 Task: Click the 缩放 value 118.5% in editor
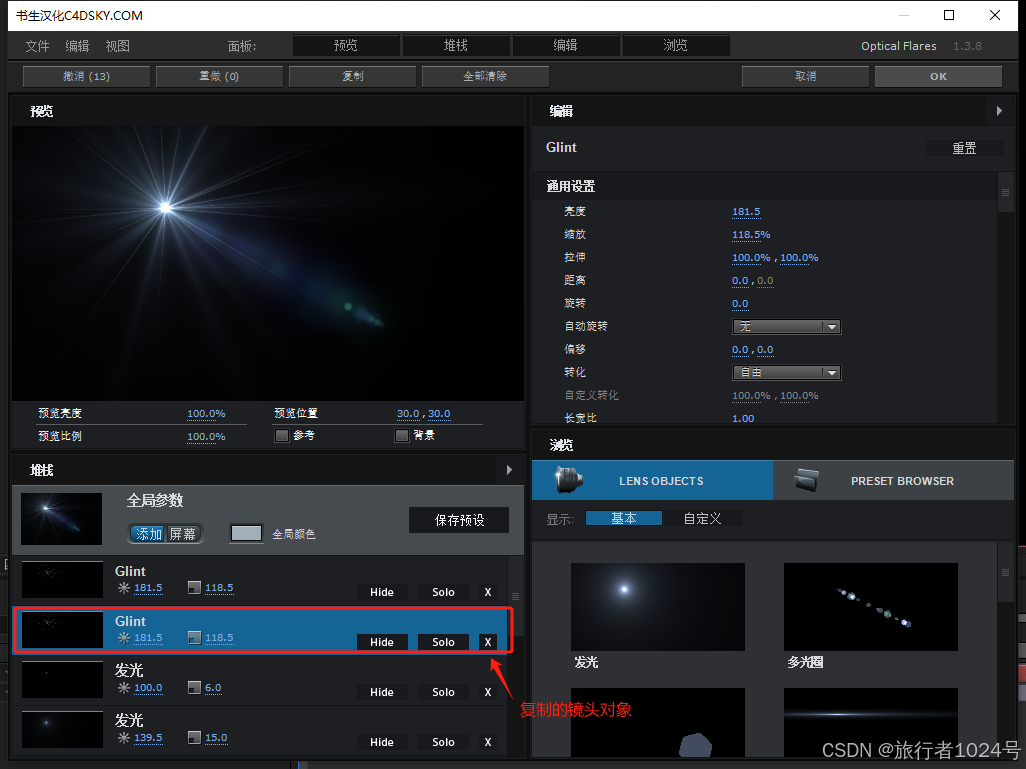[751, 234]
